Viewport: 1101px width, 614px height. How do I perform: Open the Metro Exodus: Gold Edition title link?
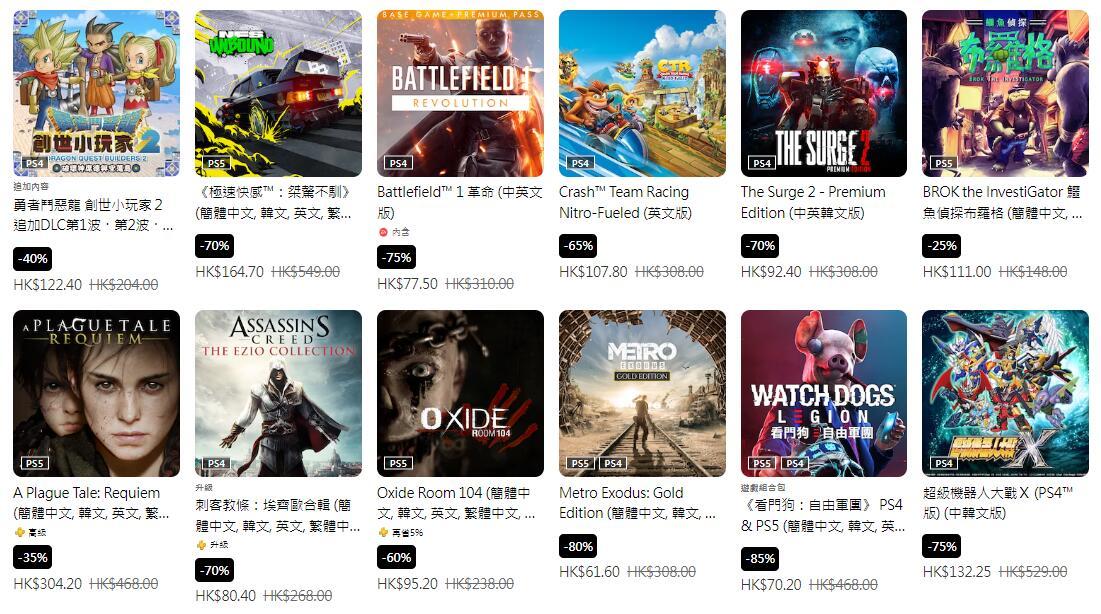(x=637, y=503)
